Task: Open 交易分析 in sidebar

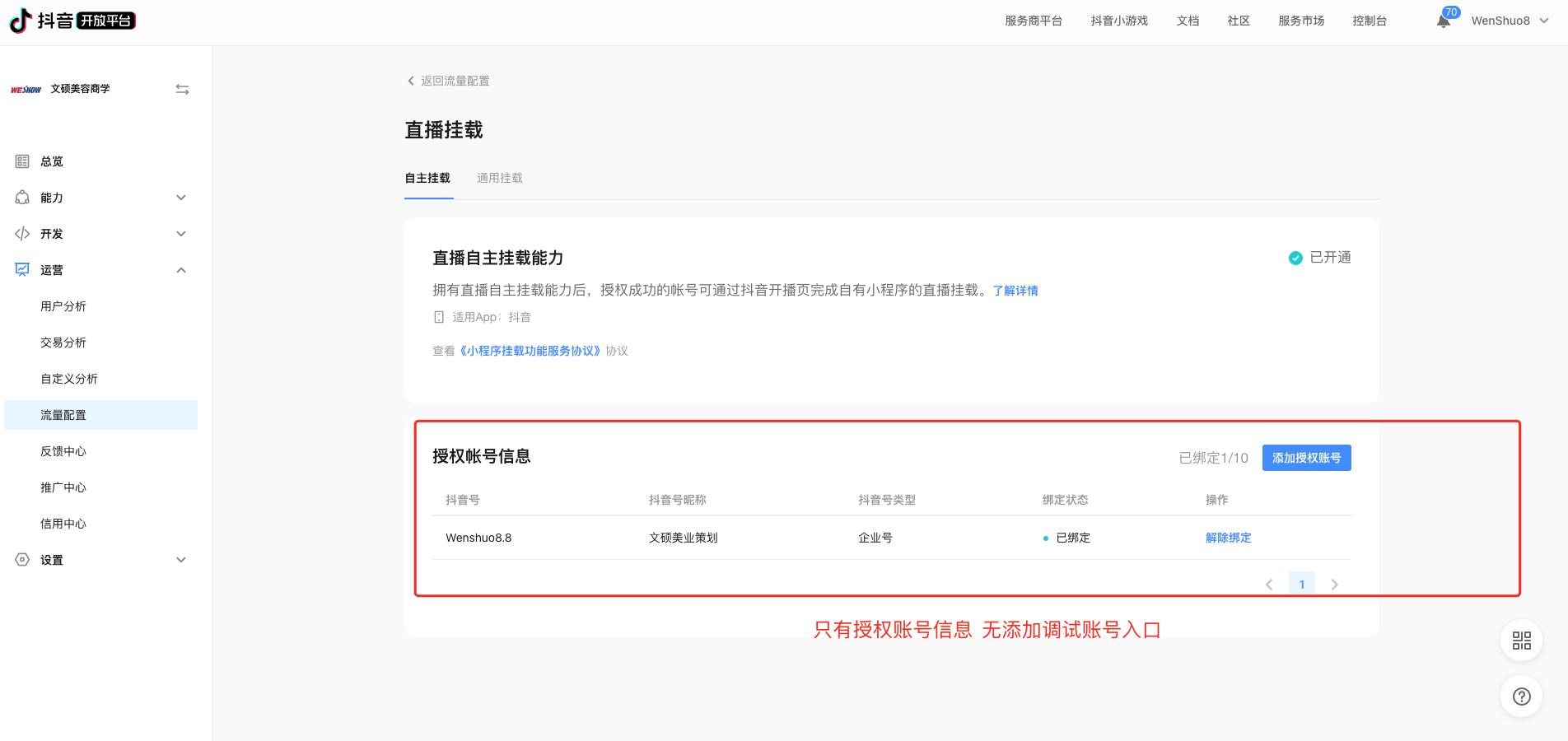Action: click(x=63, y=343)
